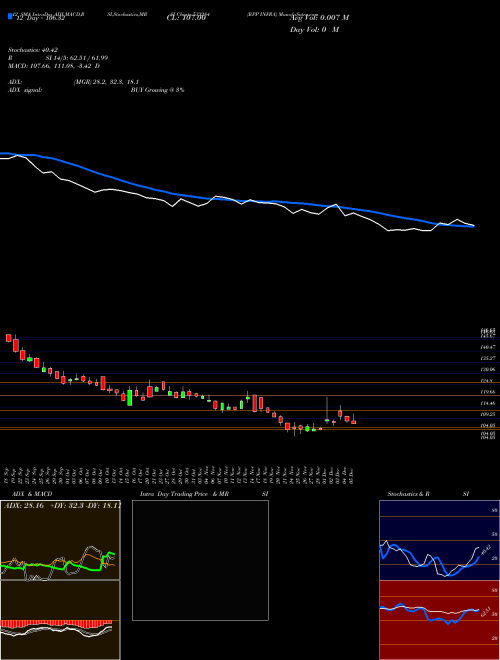
Task: Click the thick blue SMA line
Action: [x=236, y=201]
